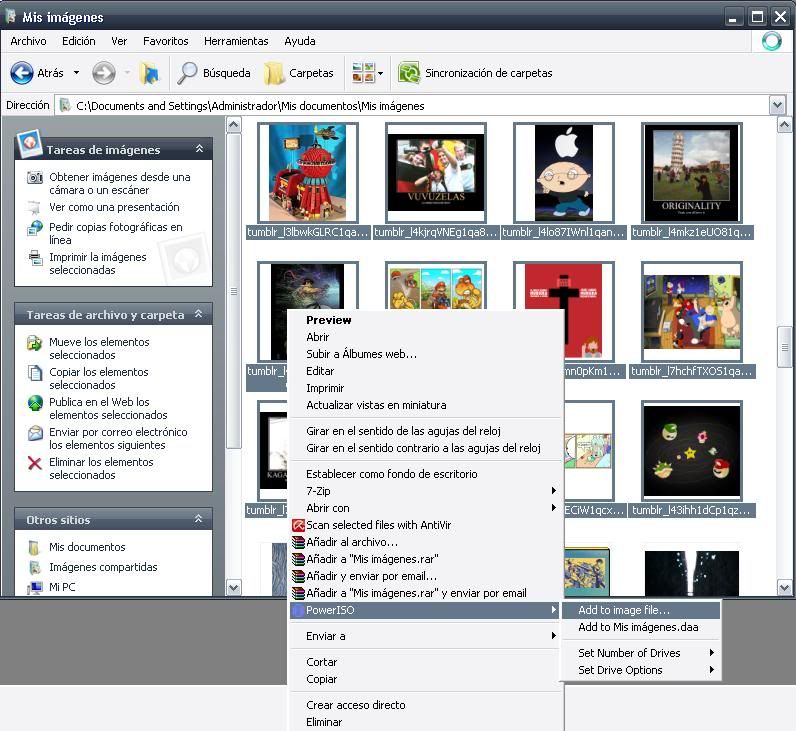Click the Búsqueda magnifier icon

(188, 73)
